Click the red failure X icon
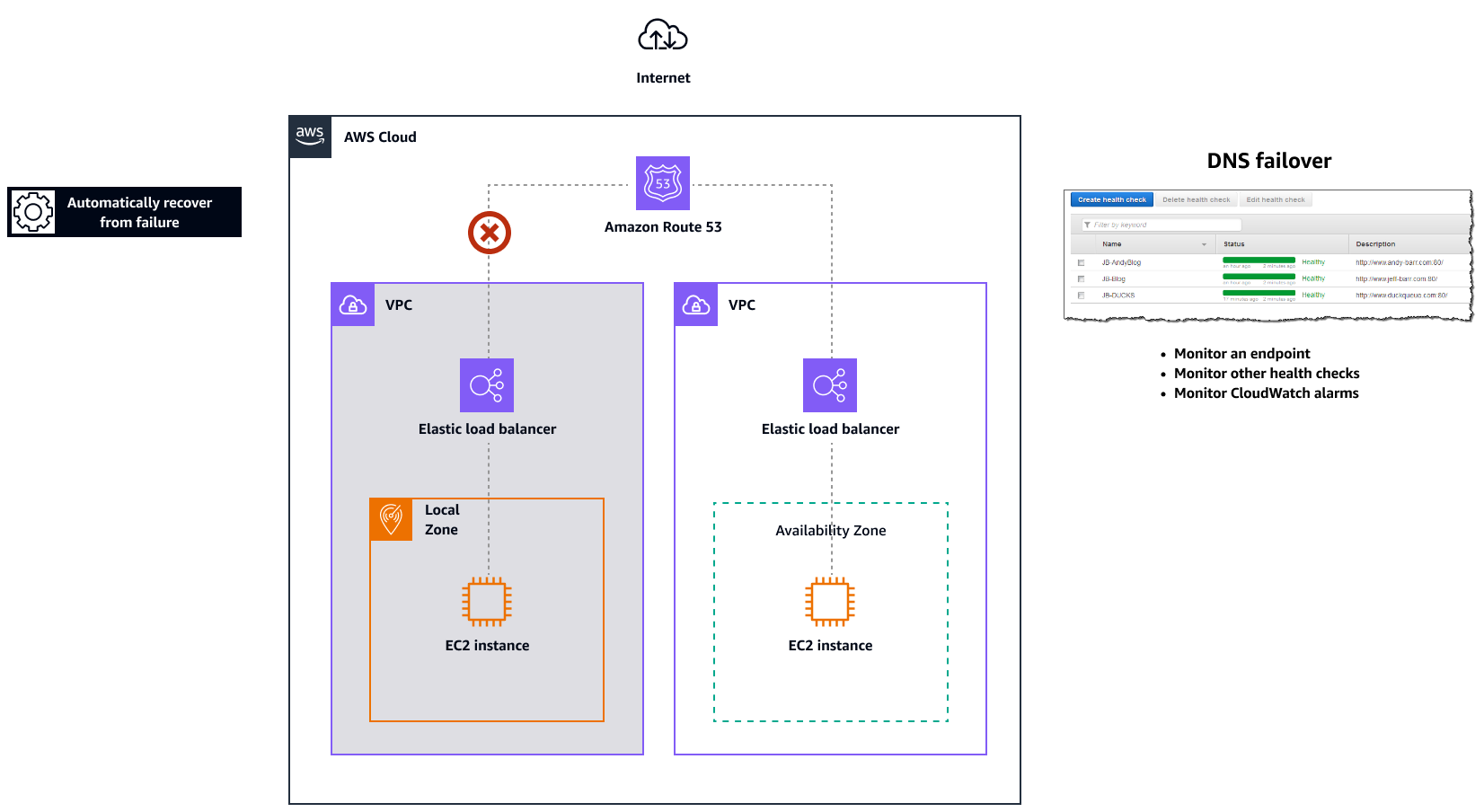The width and height of the screenshot is (1484, 812). pyautogui.click(x=488, y=232)
